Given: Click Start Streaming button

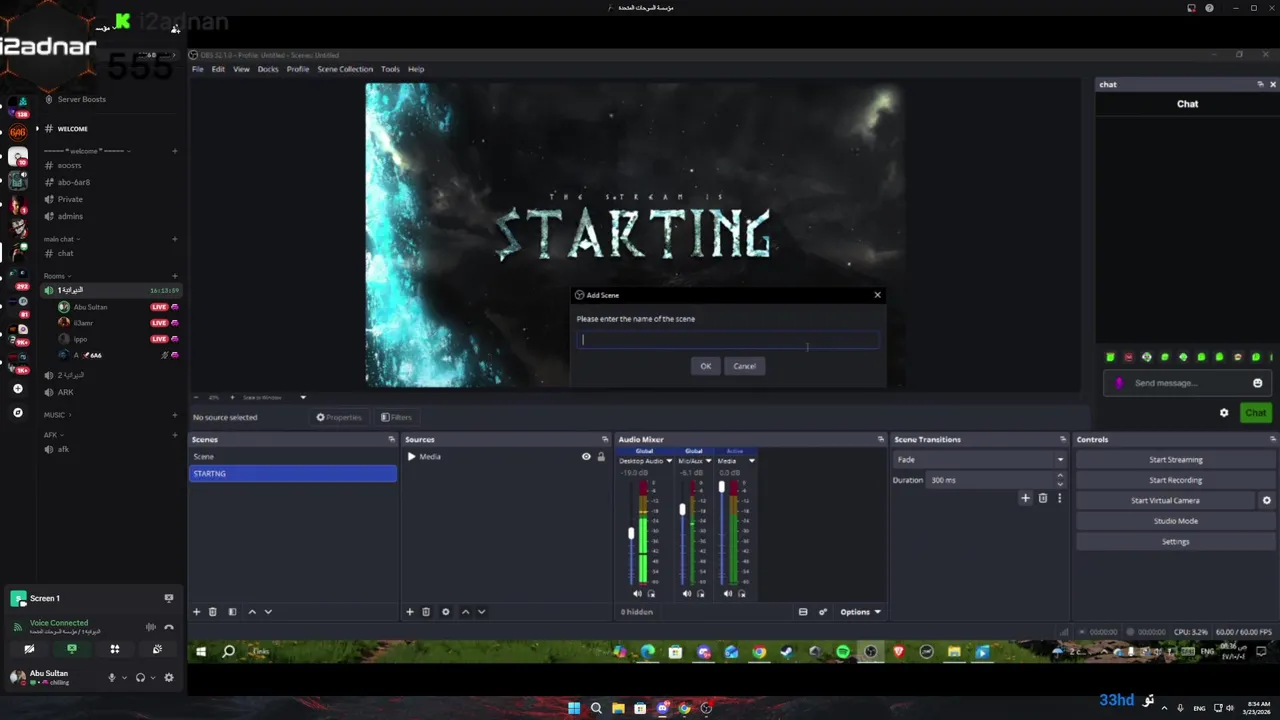Looking at the screenshot, I should tap(1176, 460).
